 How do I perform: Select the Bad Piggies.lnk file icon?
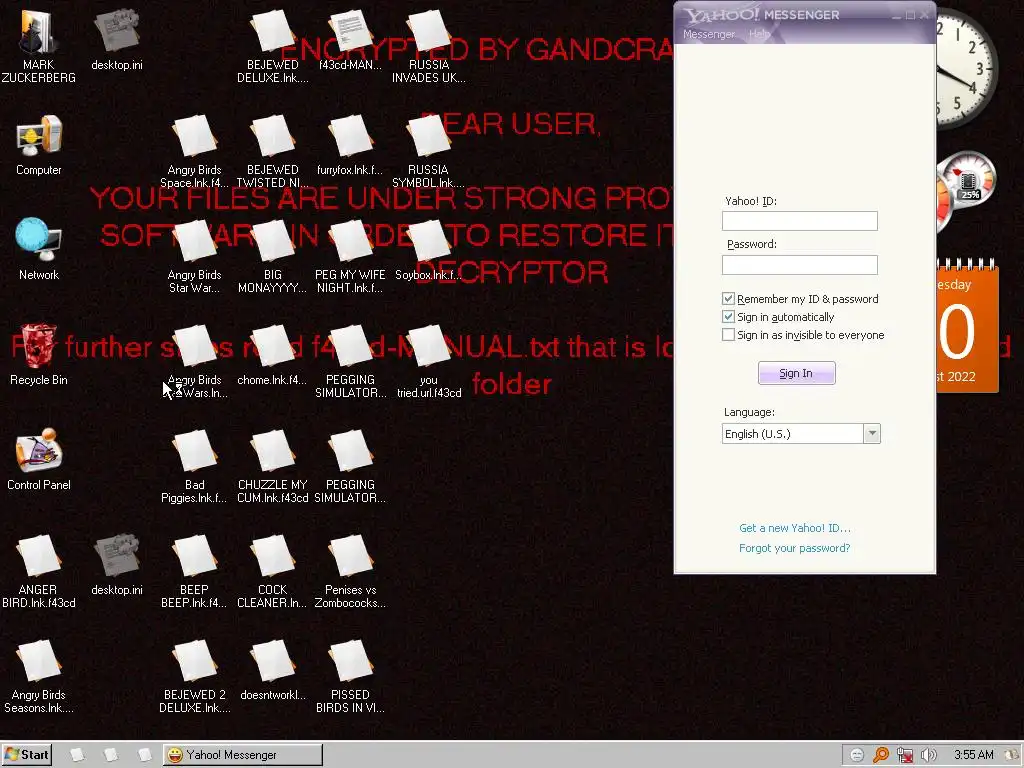[x=194, y=466]
